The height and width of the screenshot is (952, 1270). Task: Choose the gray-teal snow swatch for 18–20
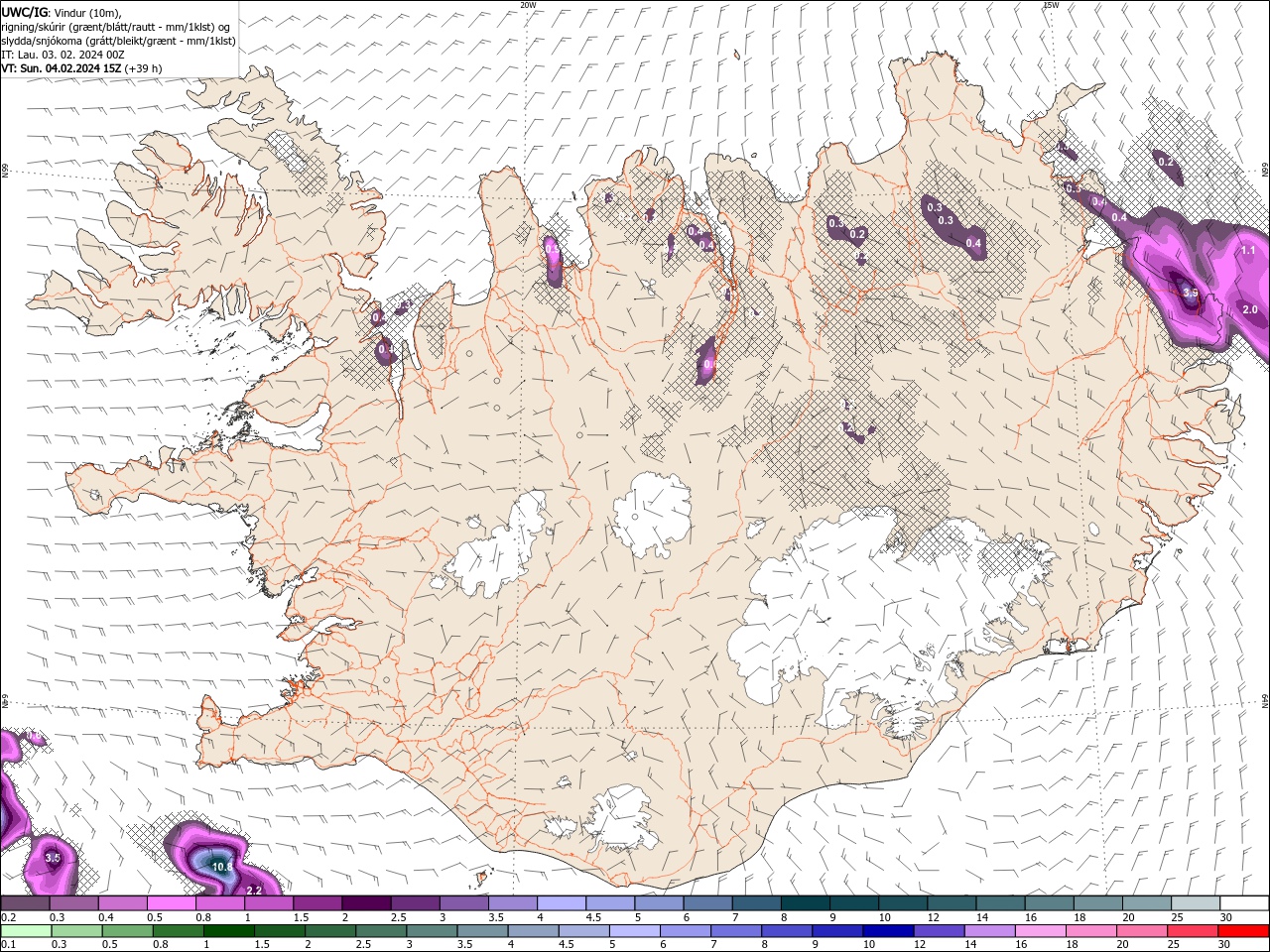point(1098,903)
